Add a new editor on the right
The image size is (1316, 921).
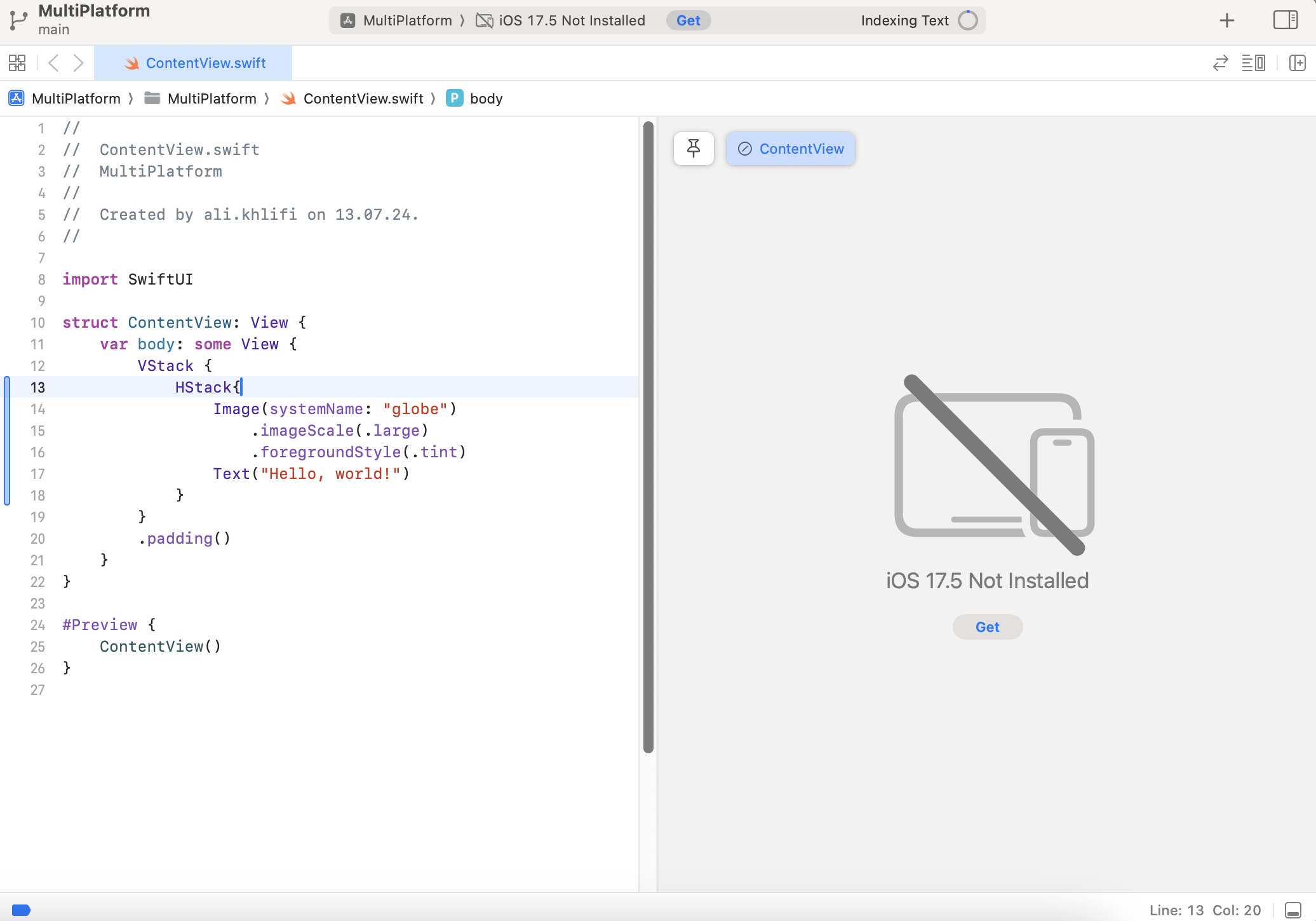pyautogui.click(x=1297, y=63)
